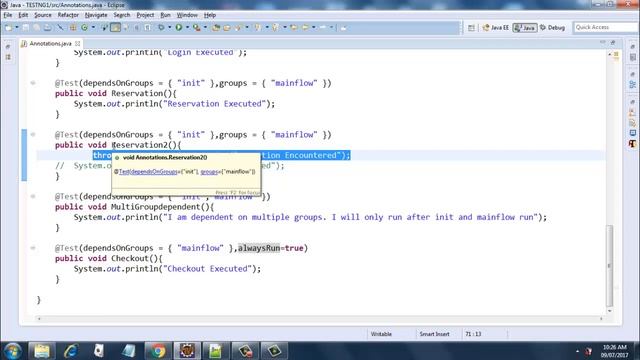The image size is (640, 360).
Task: Click the Console icon in right trim
Action: (x=633, y=133)
